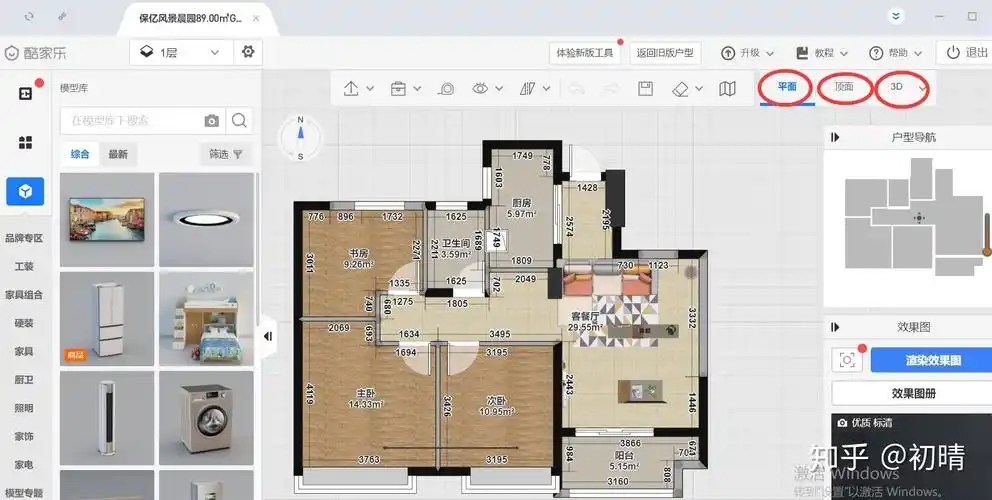Open floor settings gear icon
This screenshot has width=992, height=500.
click(247, 52)
